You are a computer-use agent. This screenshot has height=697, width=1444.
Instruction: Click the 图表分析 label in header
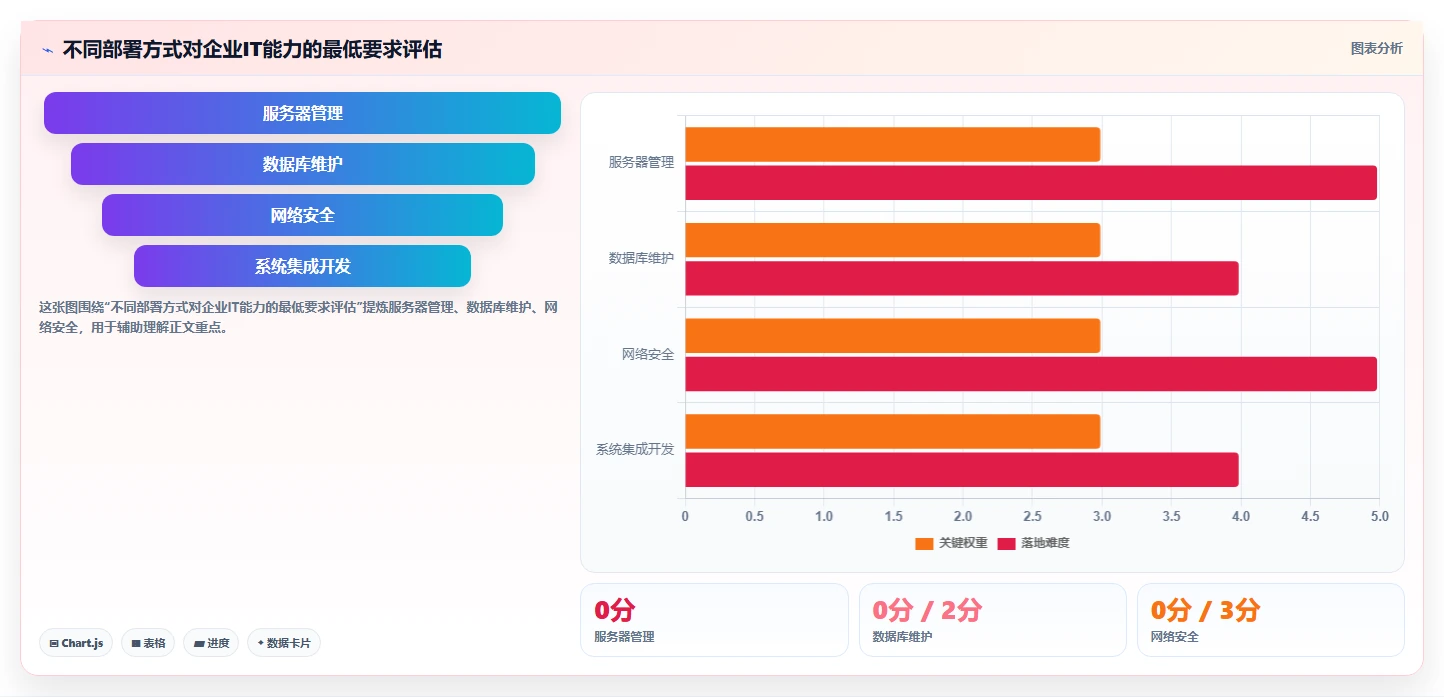tap(1376, 48)
